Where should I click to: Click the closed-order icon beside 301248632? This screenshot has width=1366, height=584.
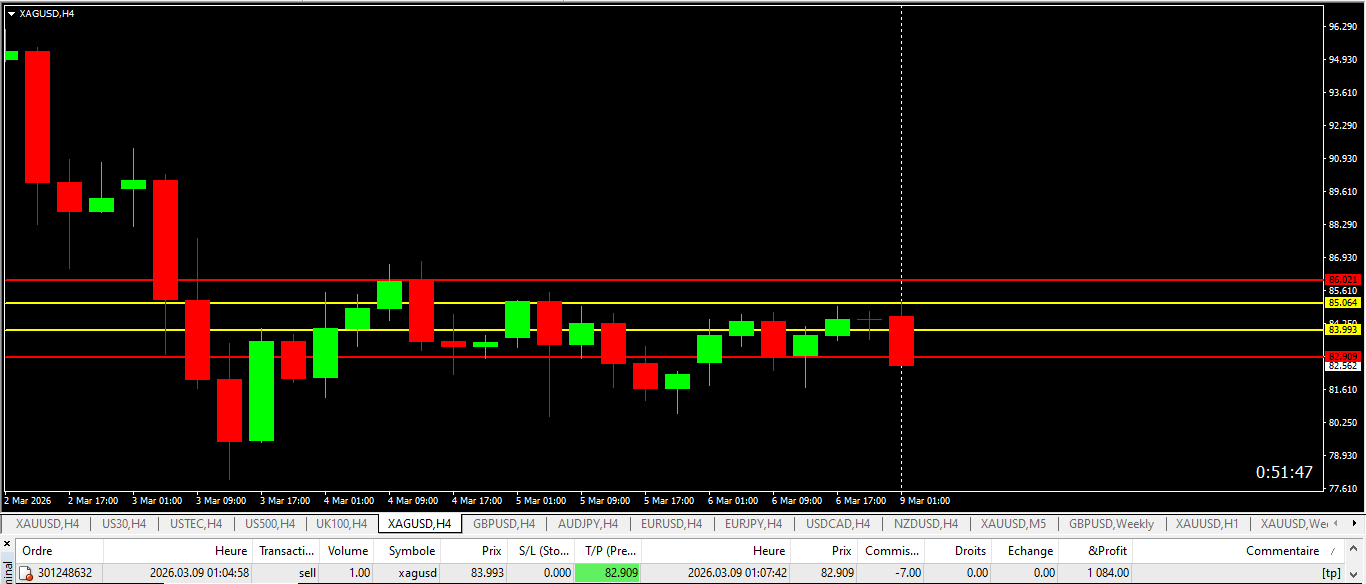[x=27, y=573]
